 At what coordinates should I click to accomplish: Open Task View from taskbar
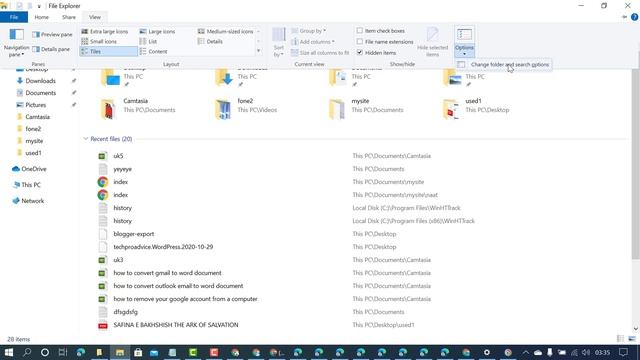click(62, 352)
